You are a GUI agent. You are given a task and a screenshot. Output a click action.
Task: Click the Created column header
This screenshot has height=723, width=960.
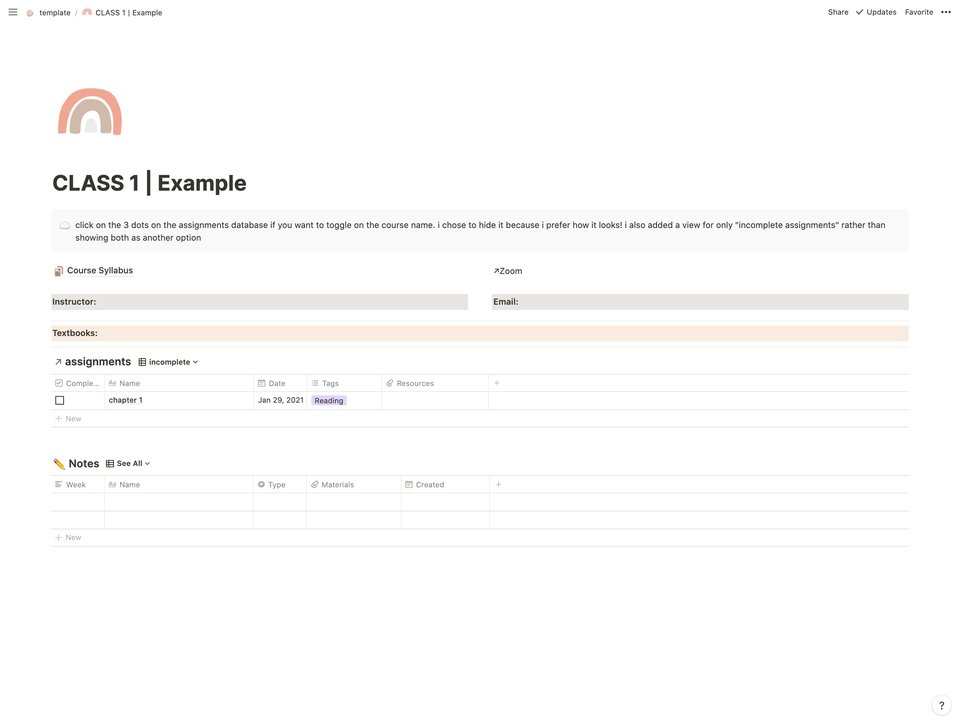tap(445, 484)
